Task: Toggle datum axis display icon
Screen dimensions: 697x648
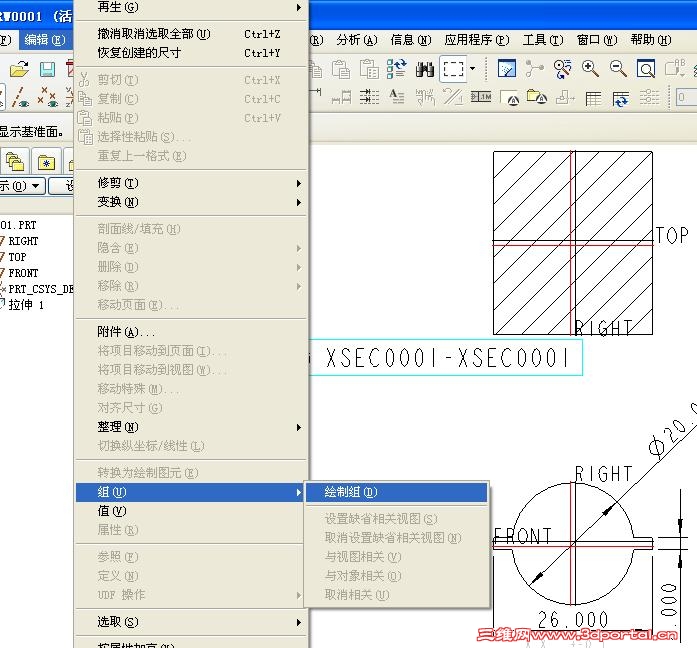Action: pyautogui.click(x=19, y=97)
